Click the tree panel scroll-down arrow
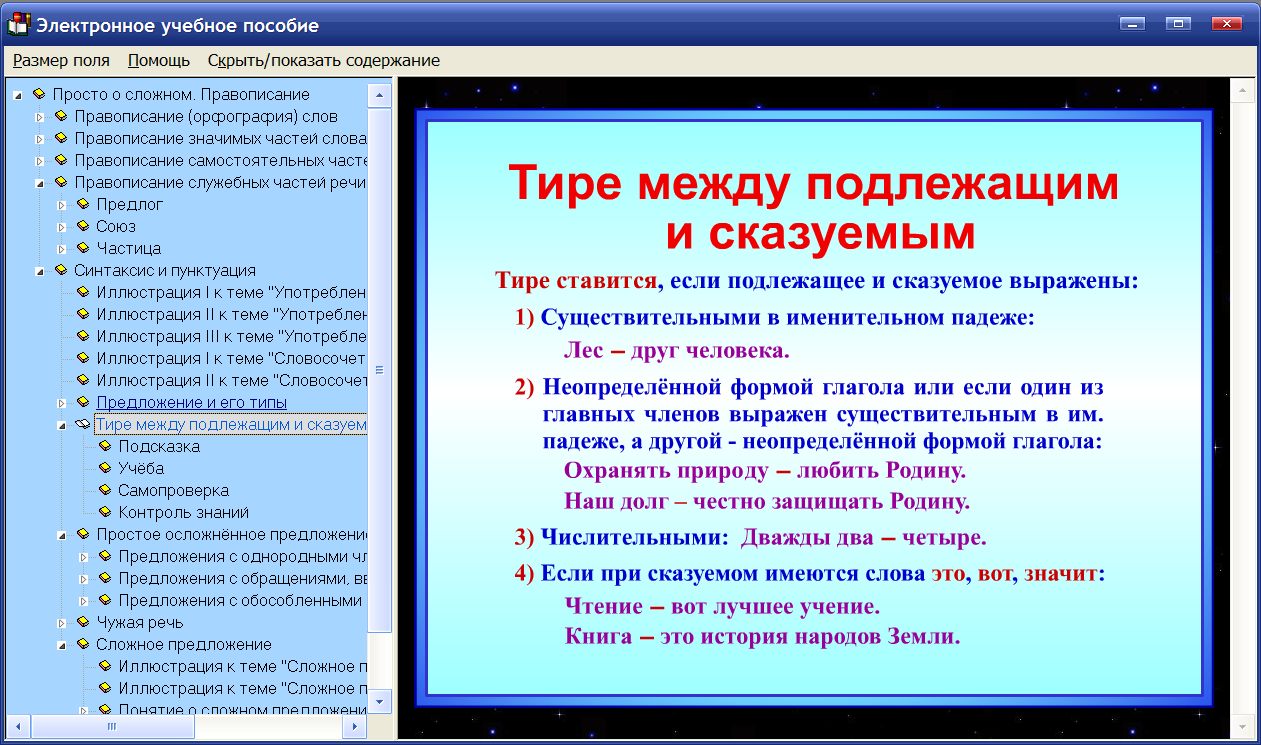 [x=380, y=702]
